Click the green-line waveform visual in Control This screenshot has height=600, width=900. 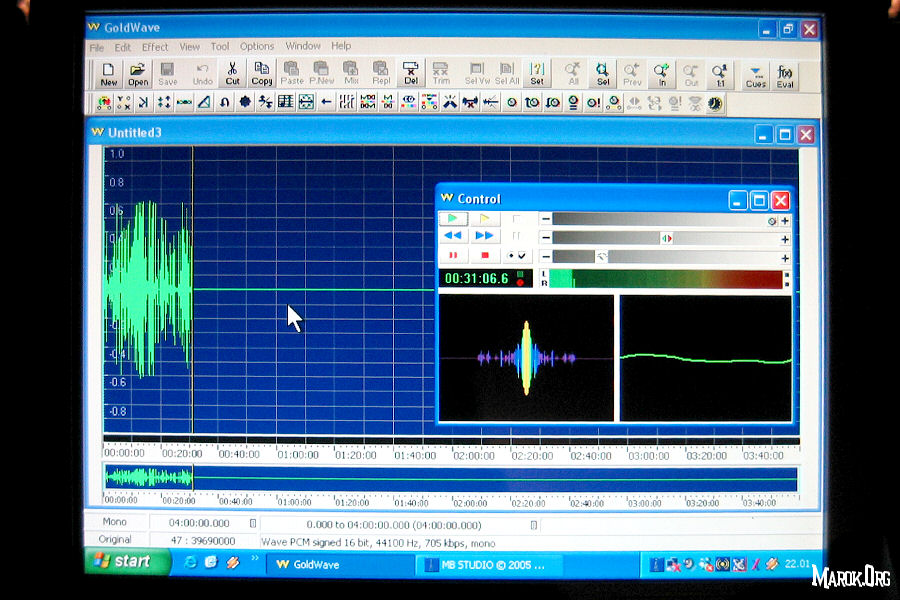(706, 359)
